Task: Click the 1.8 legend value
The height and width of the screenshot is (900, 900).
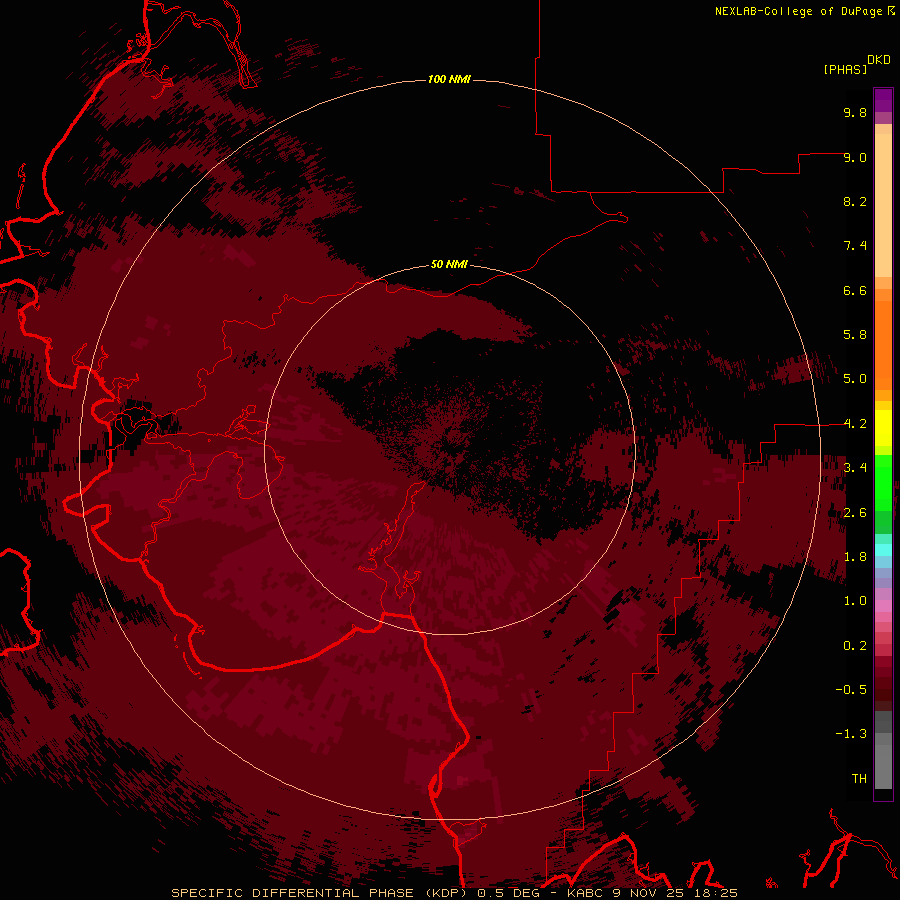Action: click(x=855, y=557)
